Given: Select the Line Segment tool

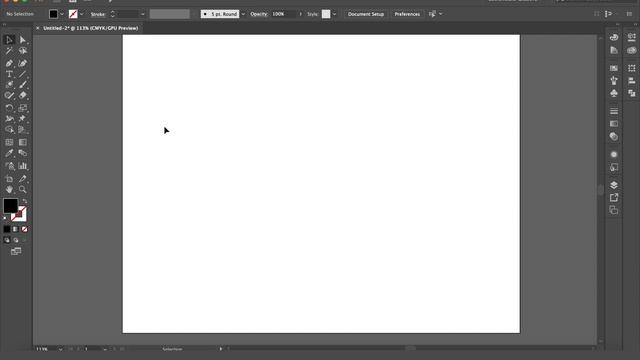Looking at the screenshot, I should [x=22, y=74].
